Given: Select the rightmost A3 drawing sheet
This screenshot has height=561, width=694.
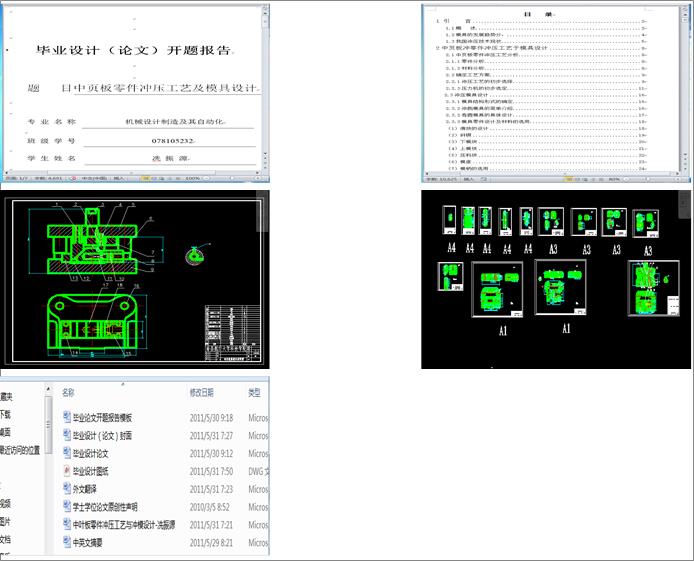Looking at the screenshot, I should pyautogui.click(x=646, y=224).
